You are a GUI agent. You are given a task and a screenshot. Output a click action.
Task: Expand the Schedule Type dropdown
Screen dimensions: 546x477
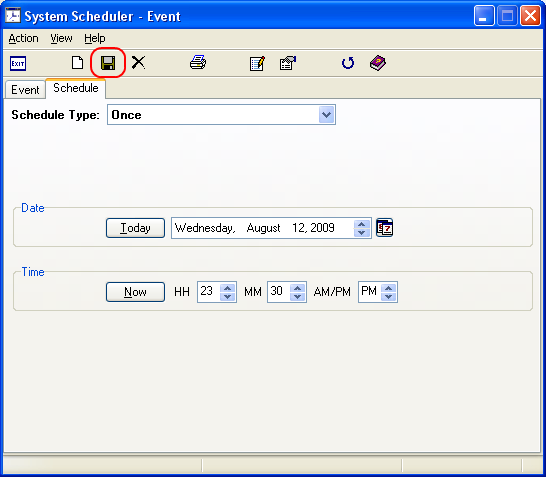click(326, 115)
